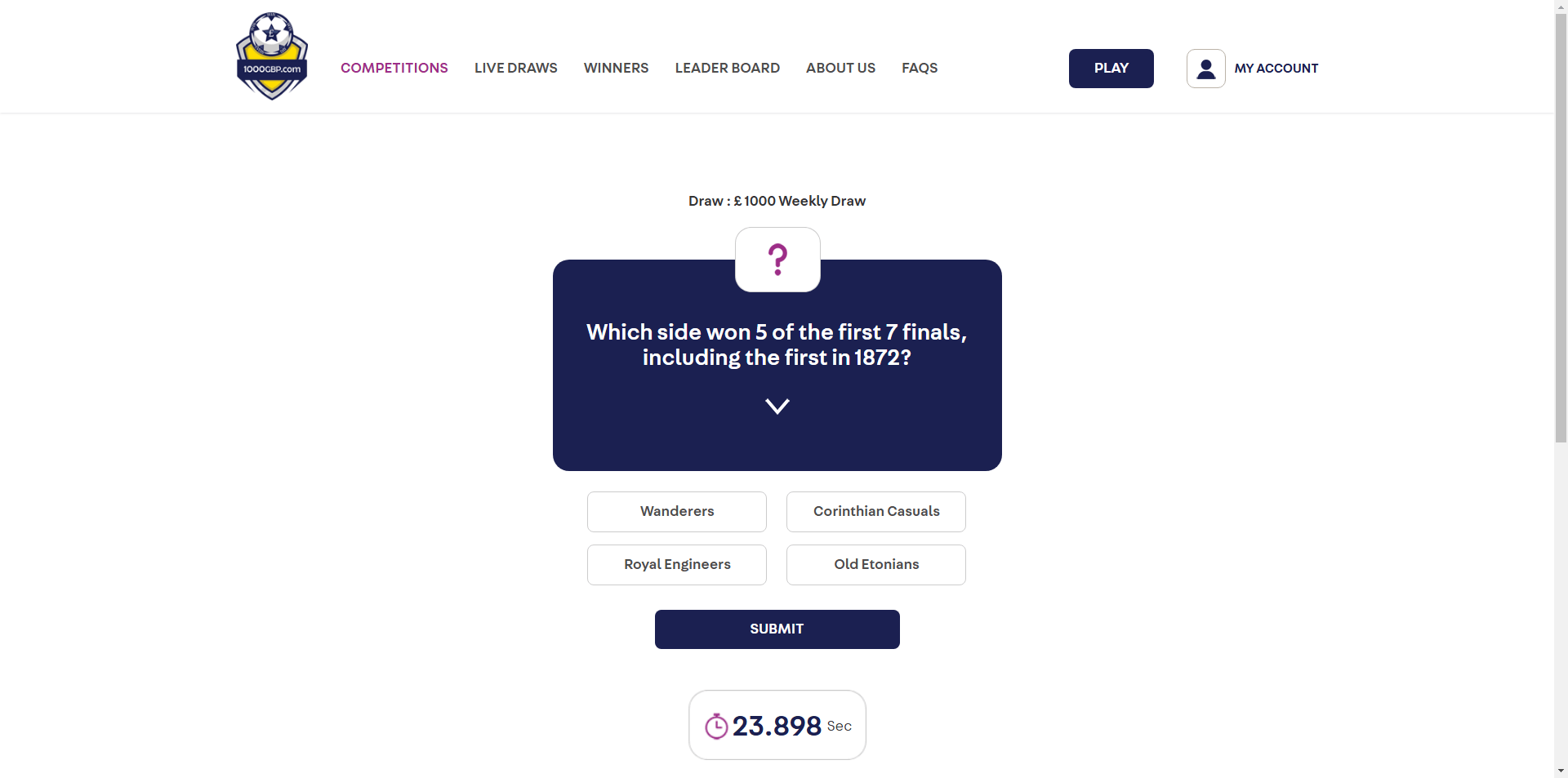Click the stopwatch timer icon
Screen dimensions: 1568x778
[x=716, y=726]
